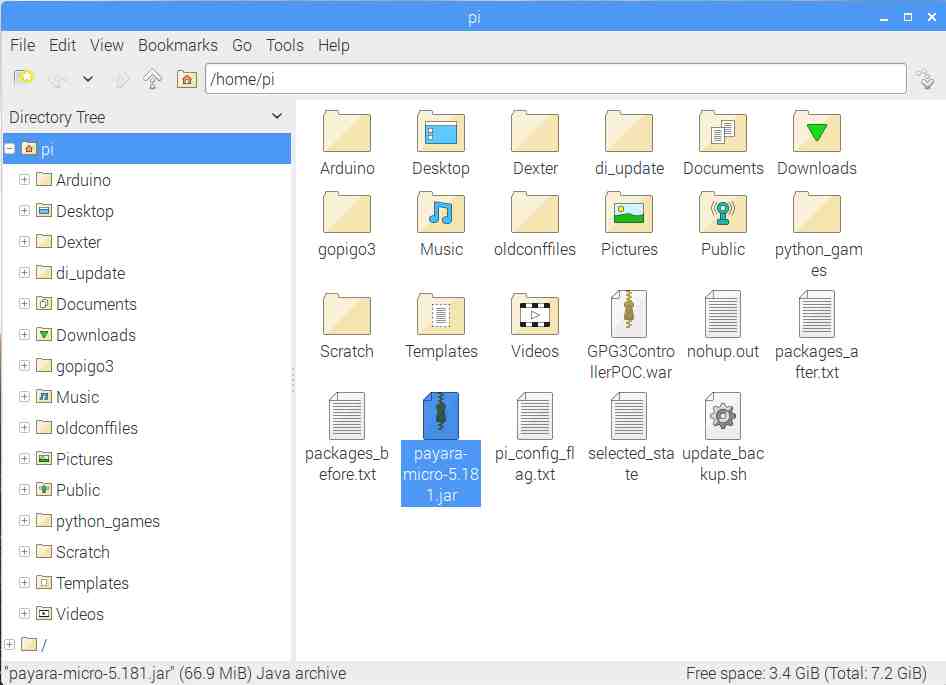Open the Bookmarks menu
Screen dimensions: 946x685
pos(177,45)
